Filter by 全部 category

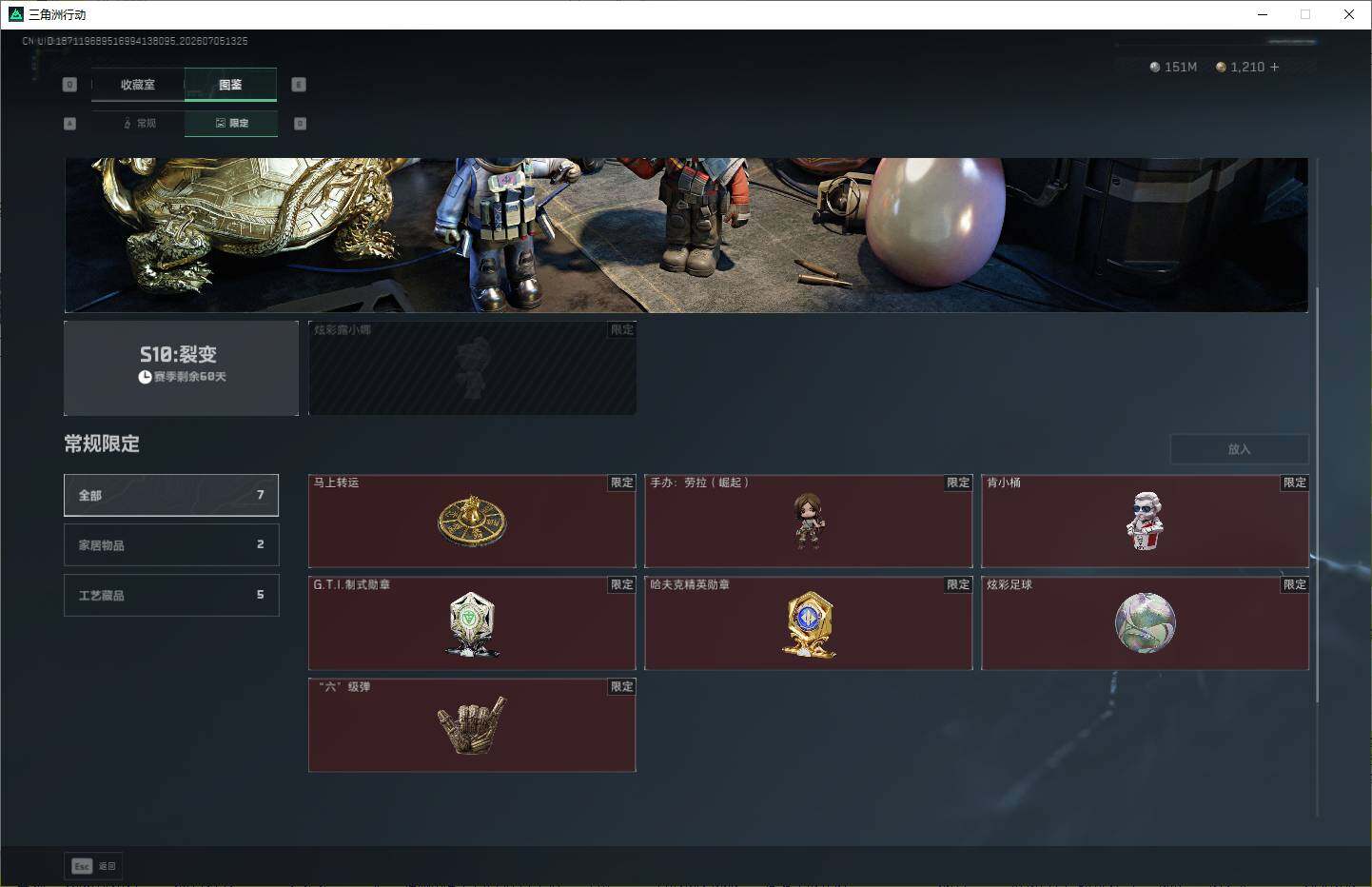(x=171, y=495)
